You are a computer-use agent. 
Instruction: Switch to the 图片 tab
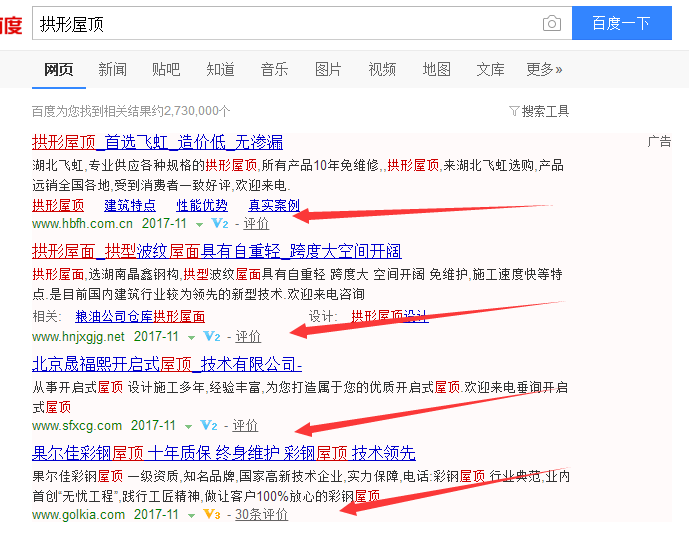pos(328,69)
